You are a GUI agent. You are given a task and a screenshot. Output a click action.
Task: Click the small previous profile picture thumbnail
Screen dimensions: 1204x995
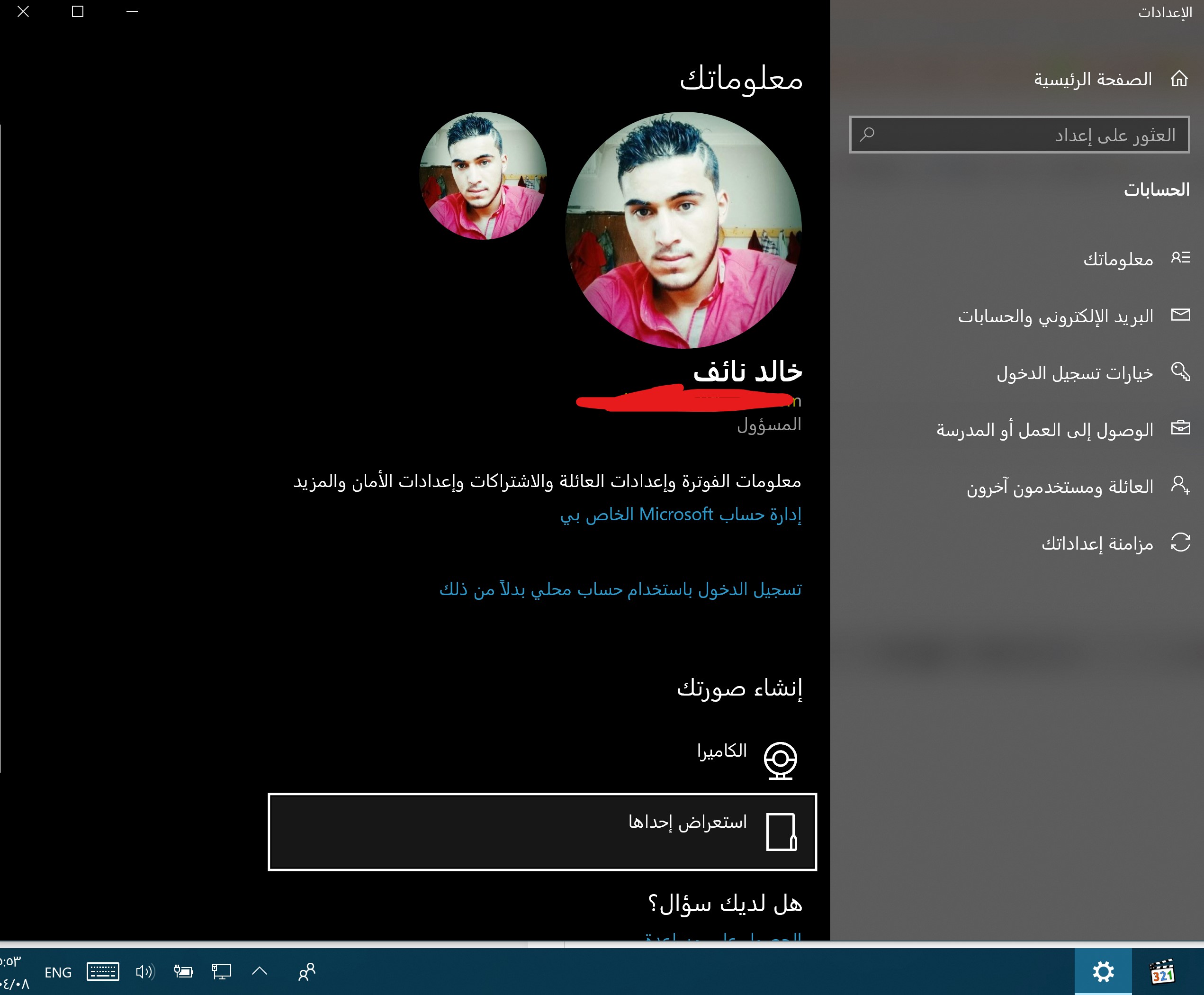[x=483, y=175]
